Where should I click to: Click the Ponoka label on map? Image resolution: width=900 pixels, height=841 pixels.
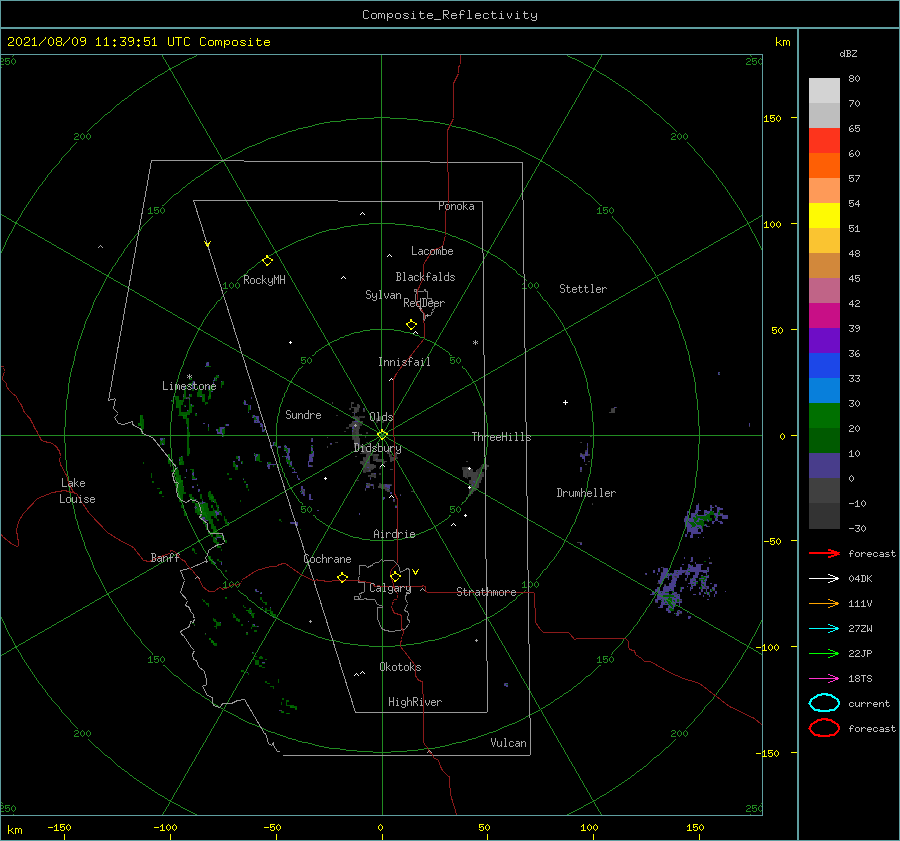point(456,206)
